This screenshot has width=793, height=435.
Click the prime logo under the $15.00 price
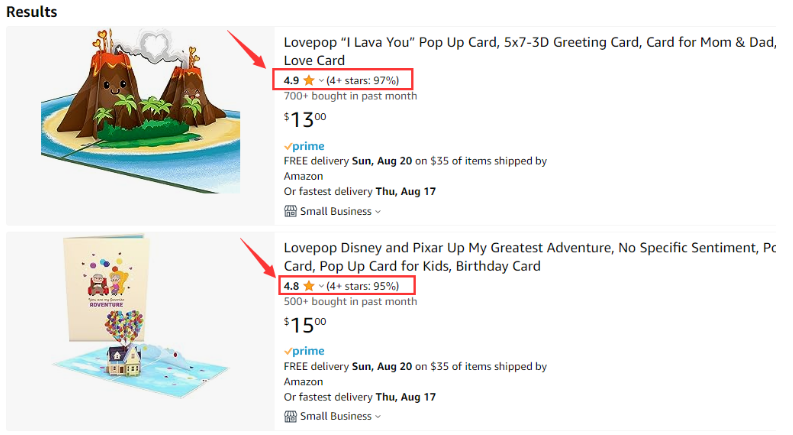click(x=304, y=351)
